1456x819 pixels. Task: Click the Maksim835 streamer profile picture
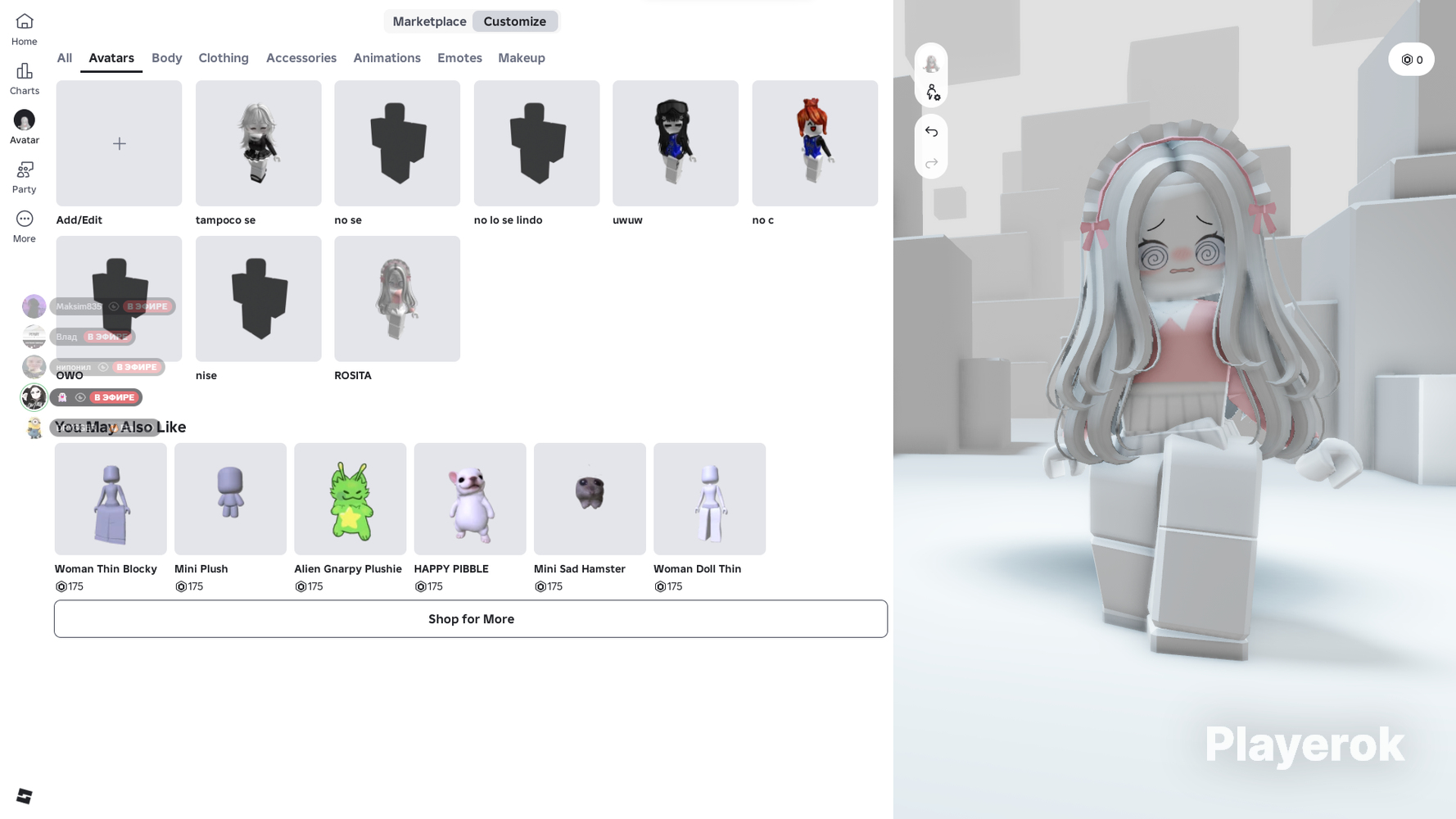pos(34,306)
